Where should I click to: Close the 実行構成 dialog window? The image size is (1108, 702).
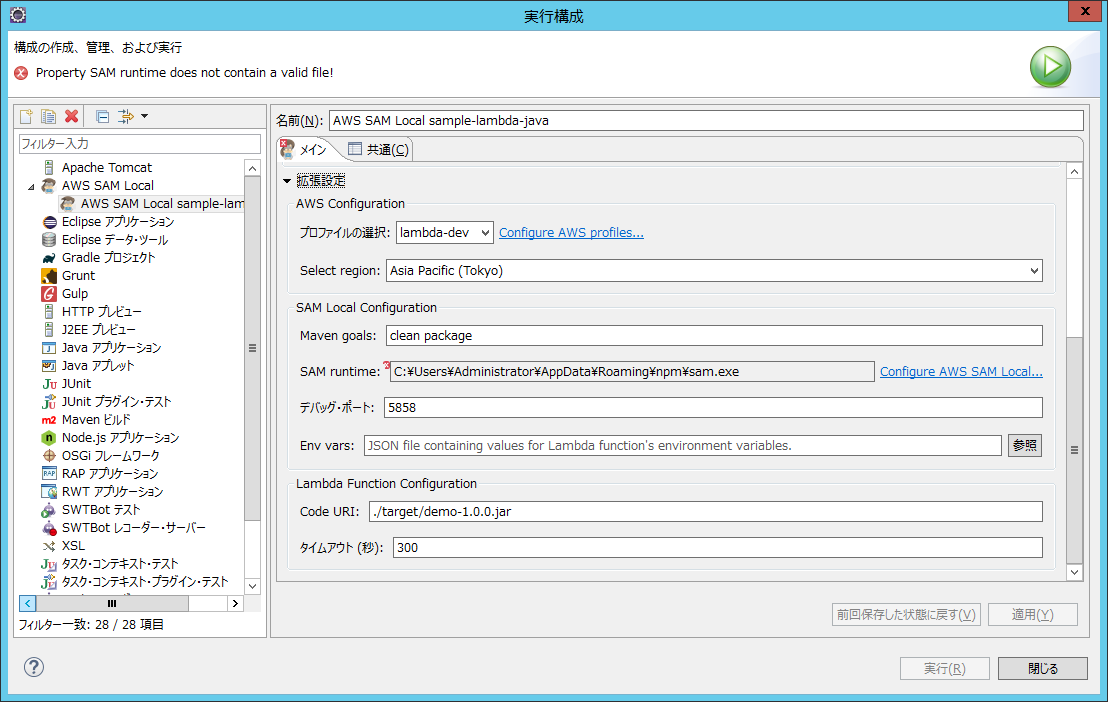pos(1085,11)
